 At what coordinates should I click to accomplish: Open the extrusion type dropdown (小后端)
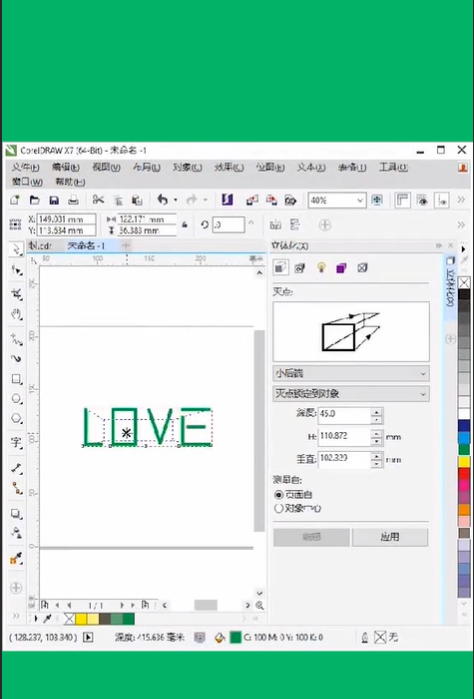351,373
